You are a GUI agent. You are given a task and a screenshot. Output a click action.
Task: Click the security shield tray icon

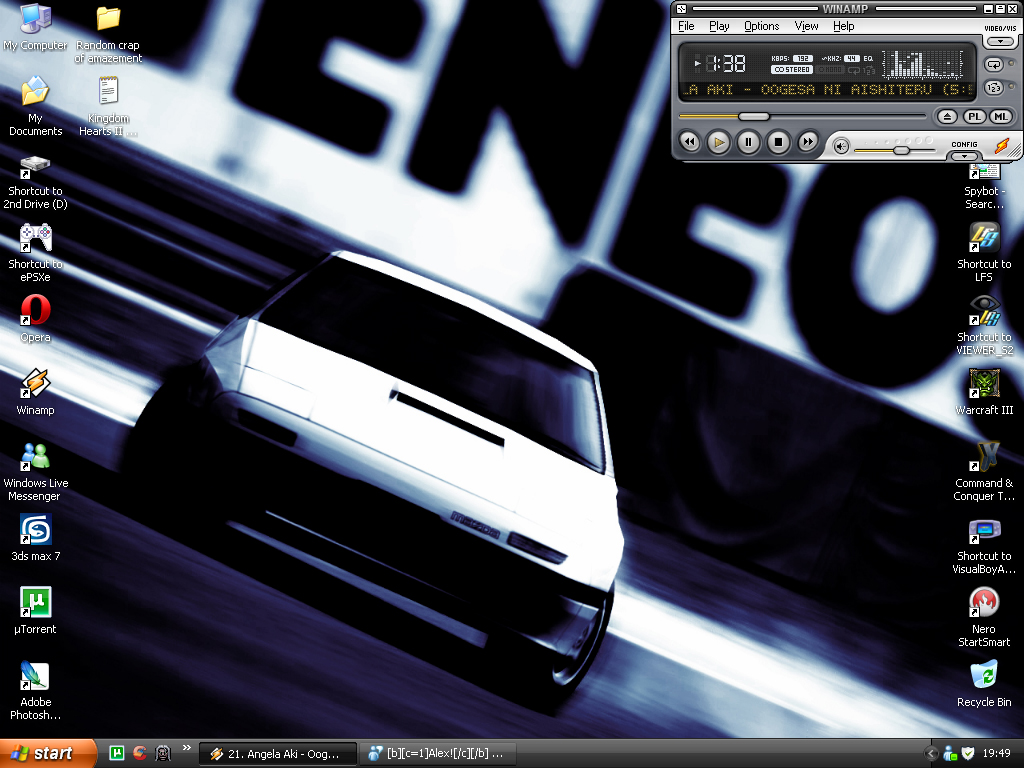point(968,754)
